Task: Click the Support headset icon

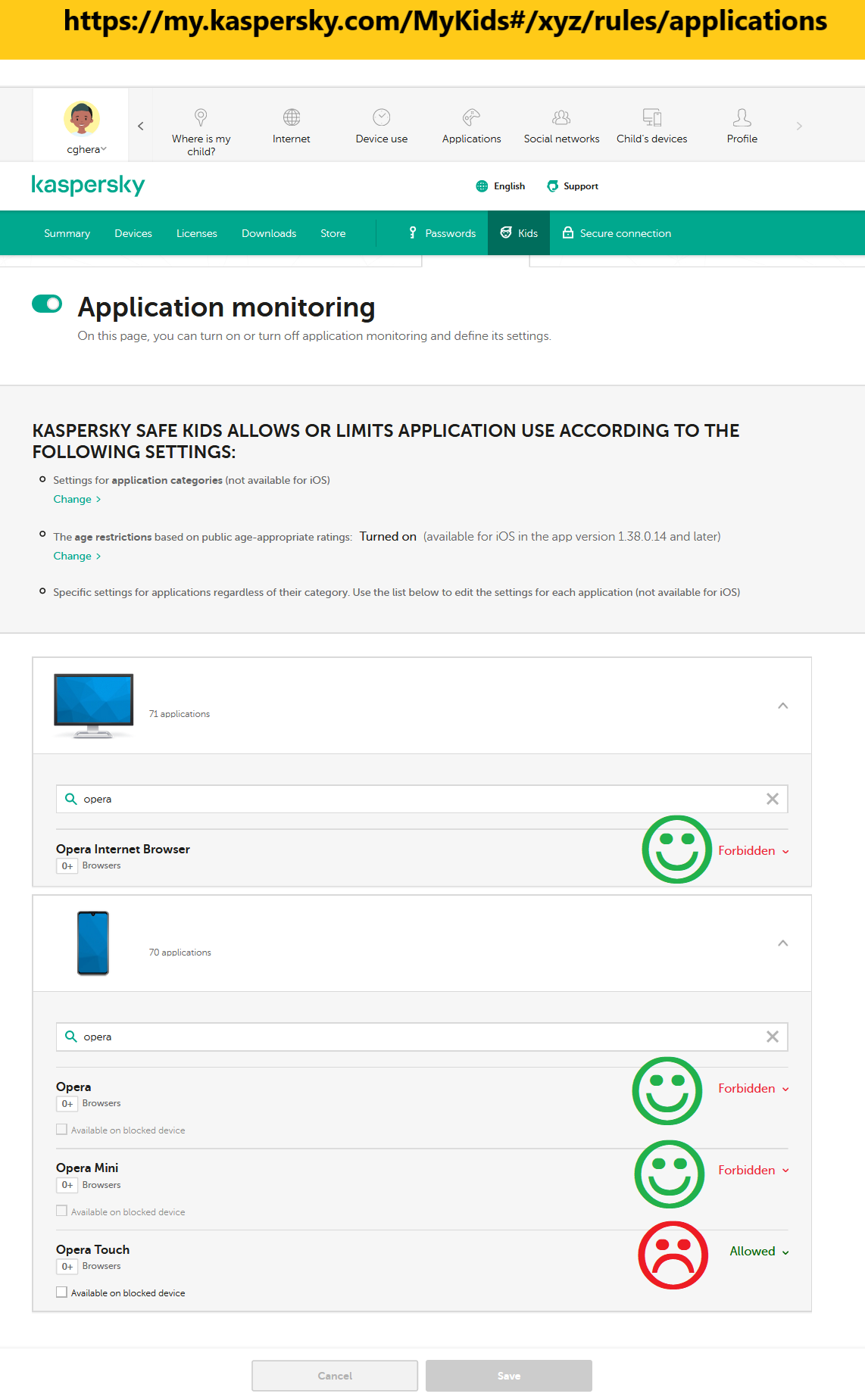Action: click(553, 186)
